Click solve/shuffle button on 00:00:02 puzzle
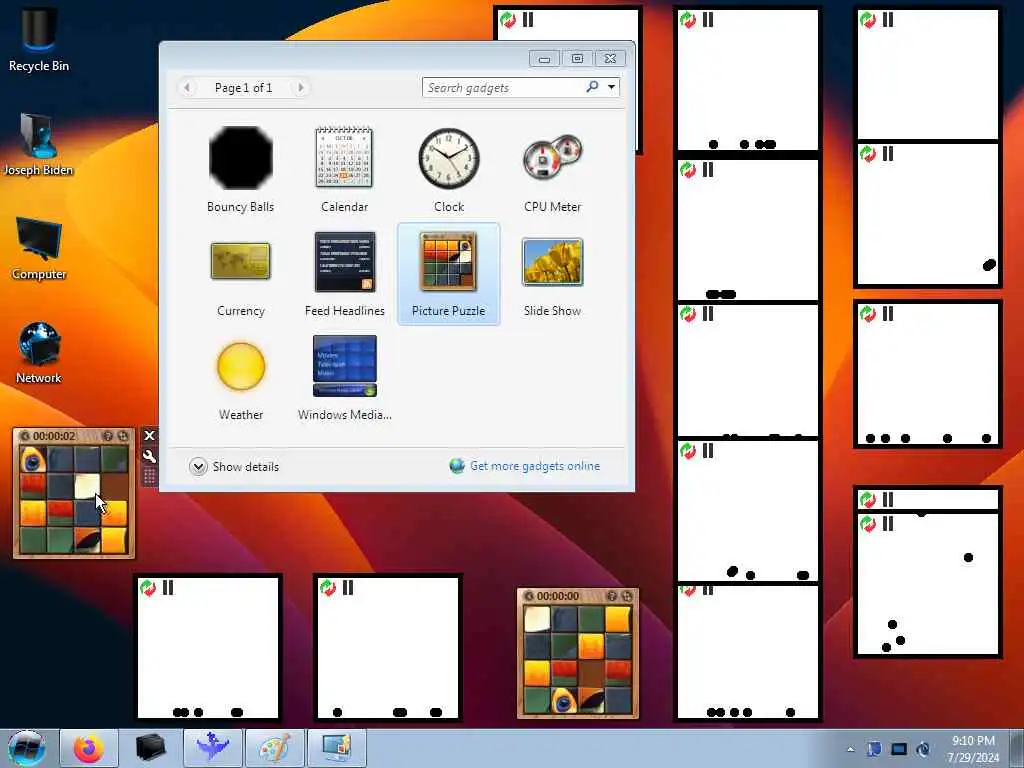The width and height of the screenshot is (1024, 768). pos(122,436)
